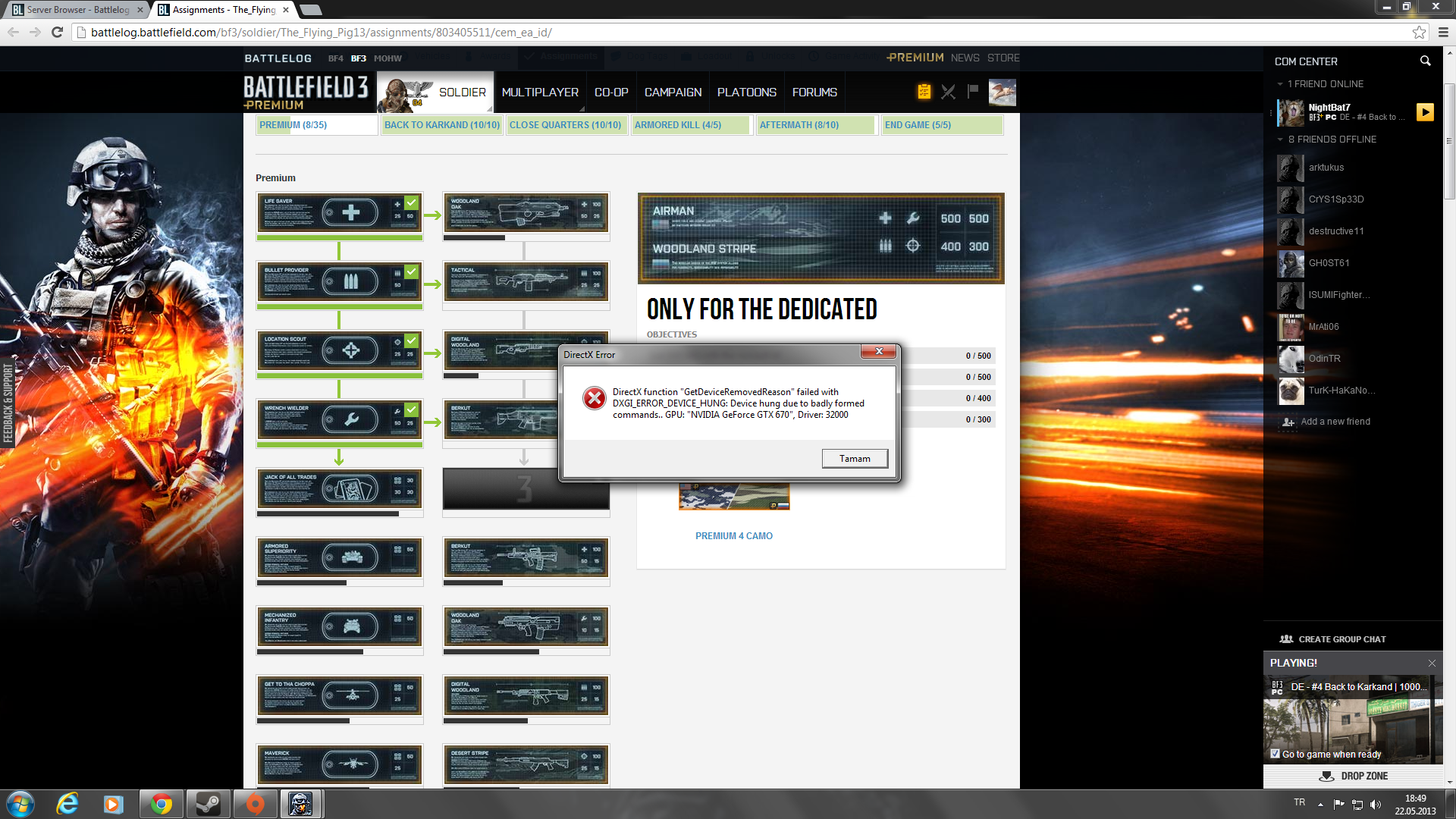
Task: Collapse the 1 Friend Online section
Action: pyautogui.click(x=1280, y=84)
